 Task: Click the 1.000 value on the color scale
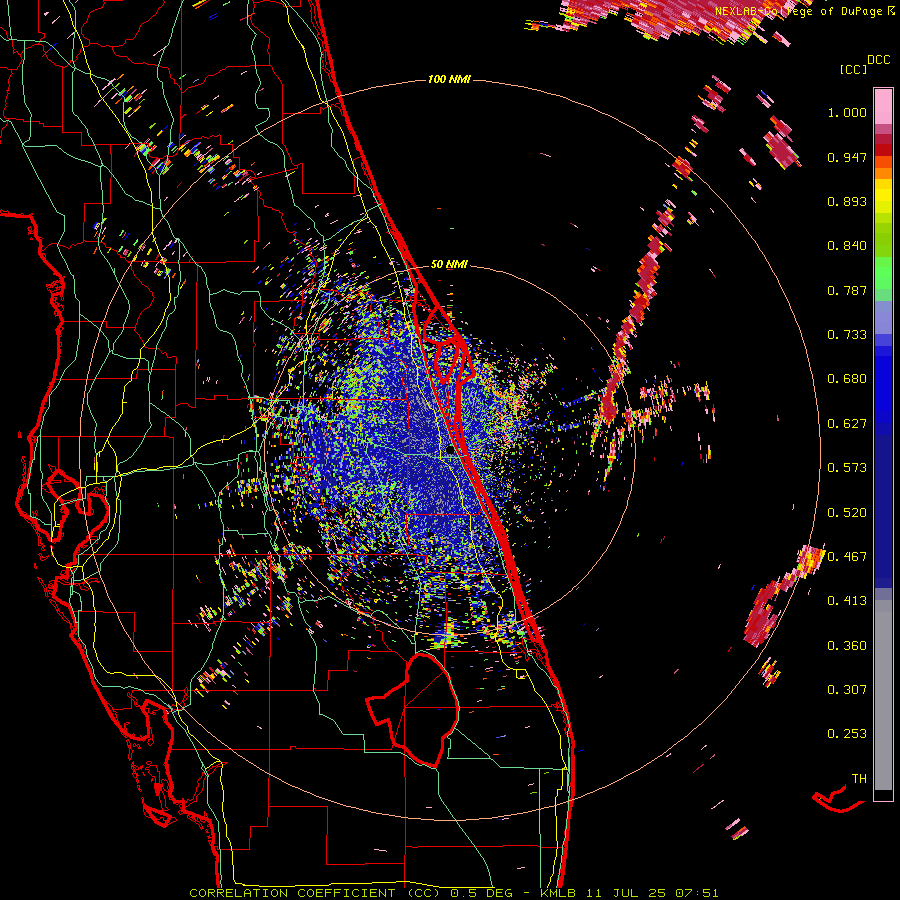847,112
